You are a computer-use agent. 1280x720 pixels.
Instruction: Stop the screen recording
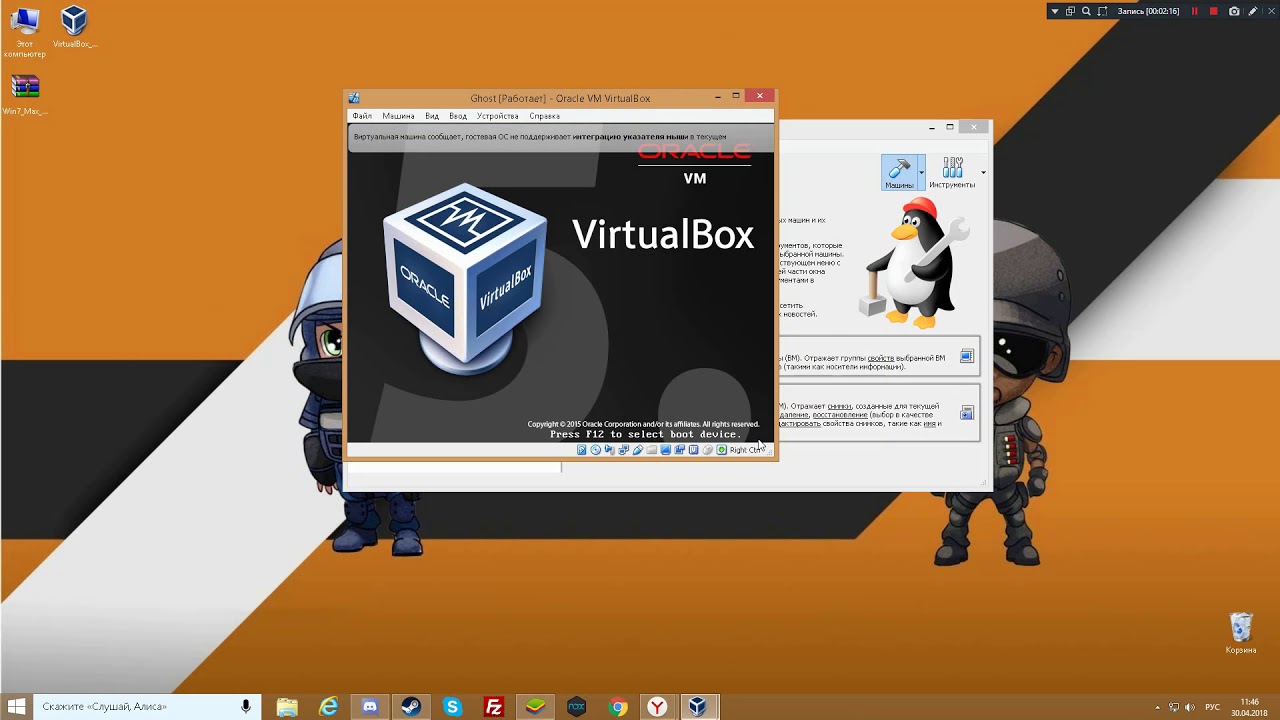point(1214,11)
